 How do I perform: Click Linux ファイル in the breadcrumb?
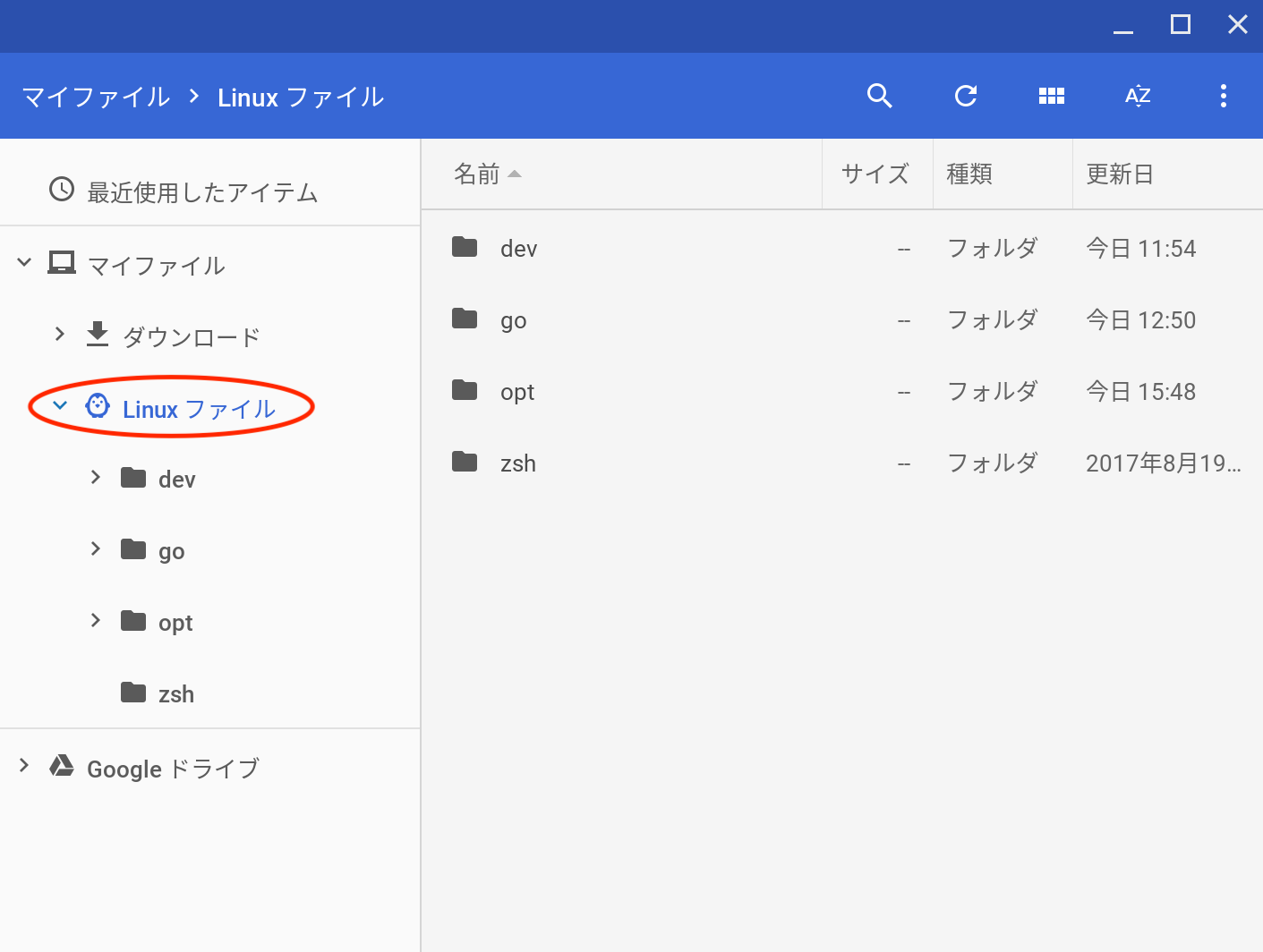pyautogui.click(x=301, y=97)
